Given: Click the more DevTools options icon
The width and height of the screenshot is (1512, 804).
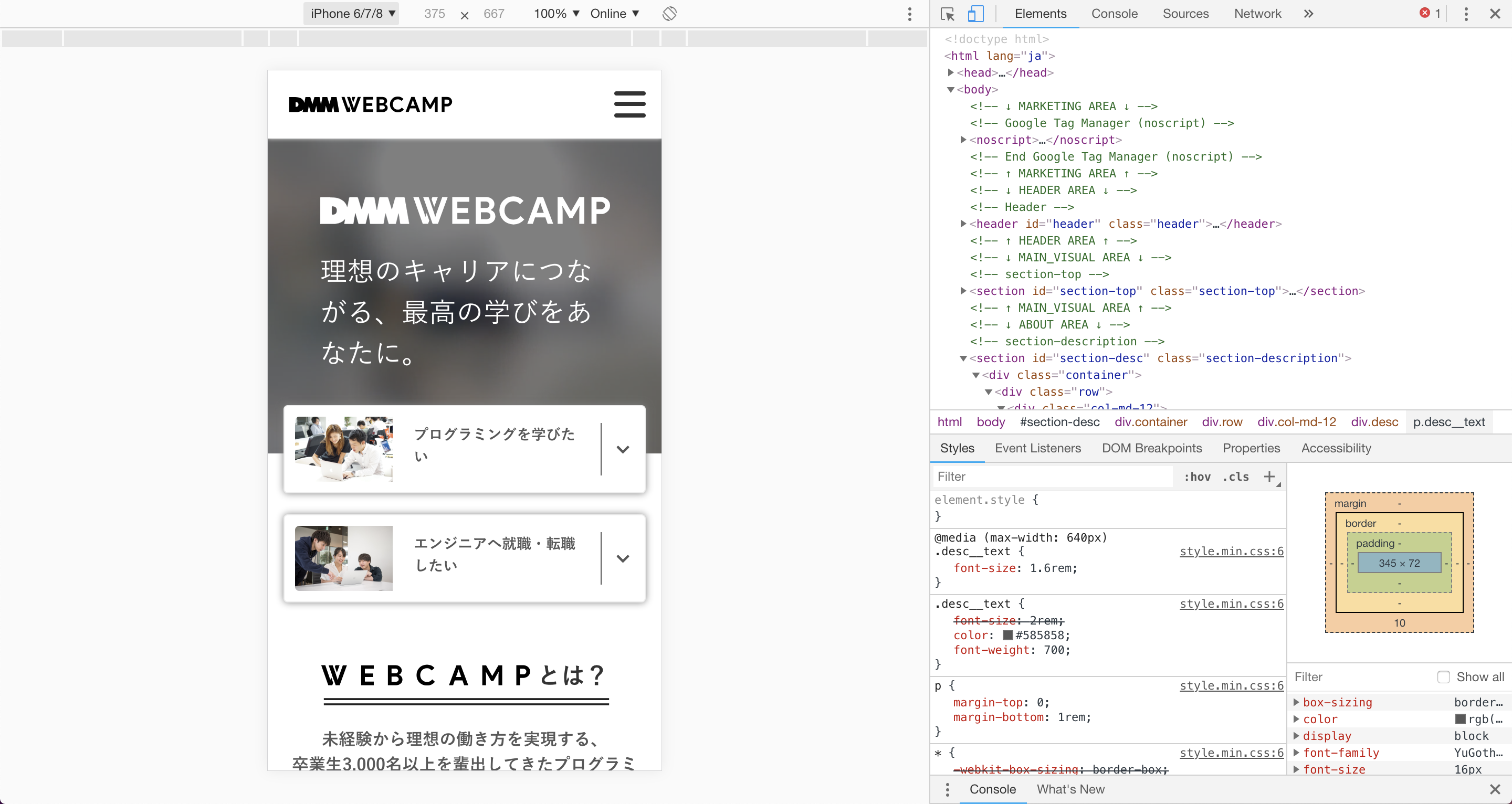Looking at the screenshot, I should (x=1465, y=13).
